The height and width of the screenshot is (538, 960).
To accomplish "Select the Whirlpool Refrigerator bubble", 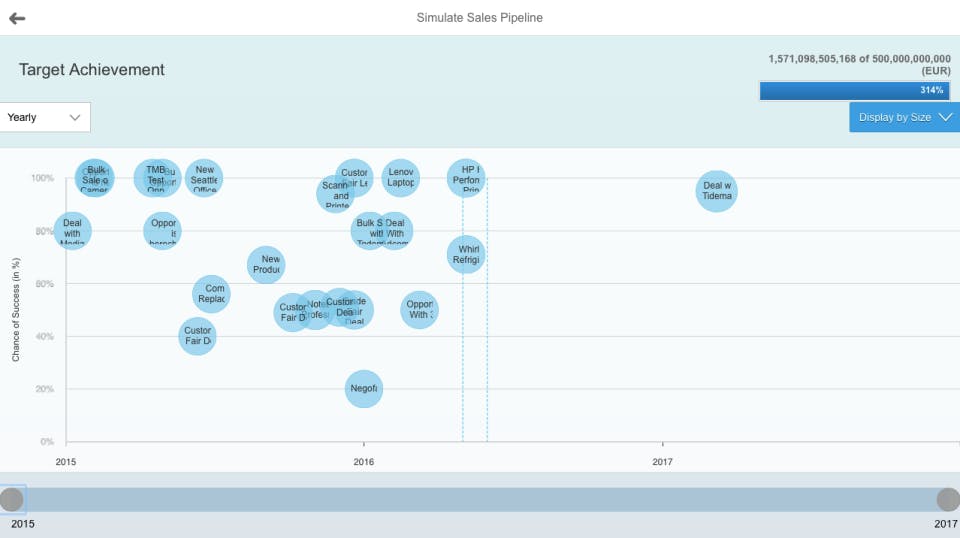I will pyautogui.click(x=466, y=254).
